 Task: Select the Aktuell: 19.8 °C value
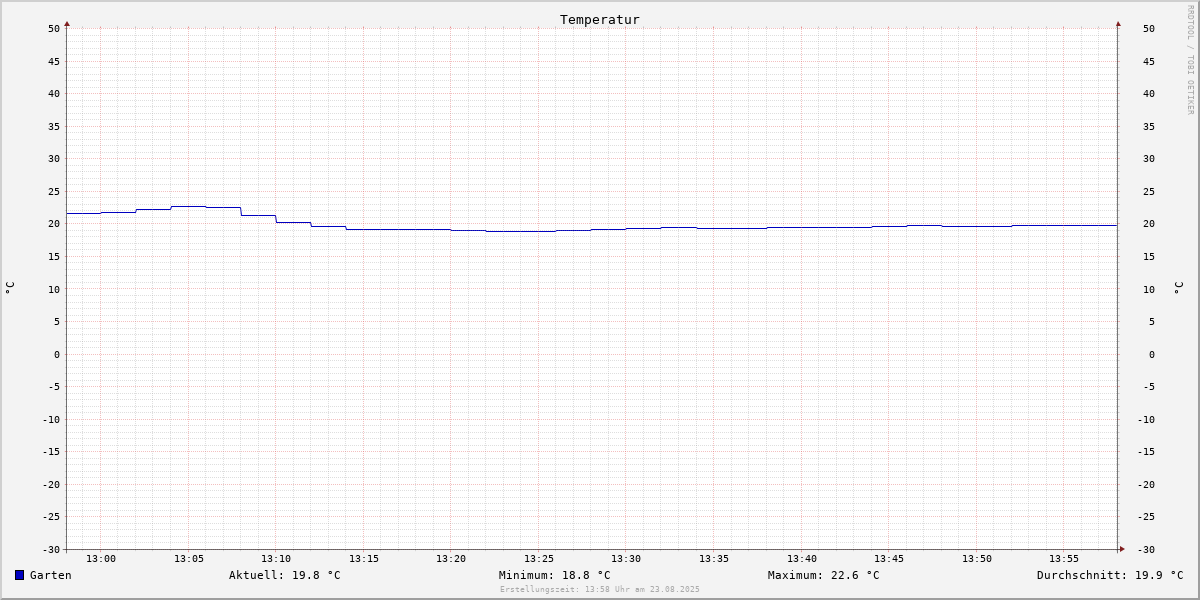pos(285,575)
